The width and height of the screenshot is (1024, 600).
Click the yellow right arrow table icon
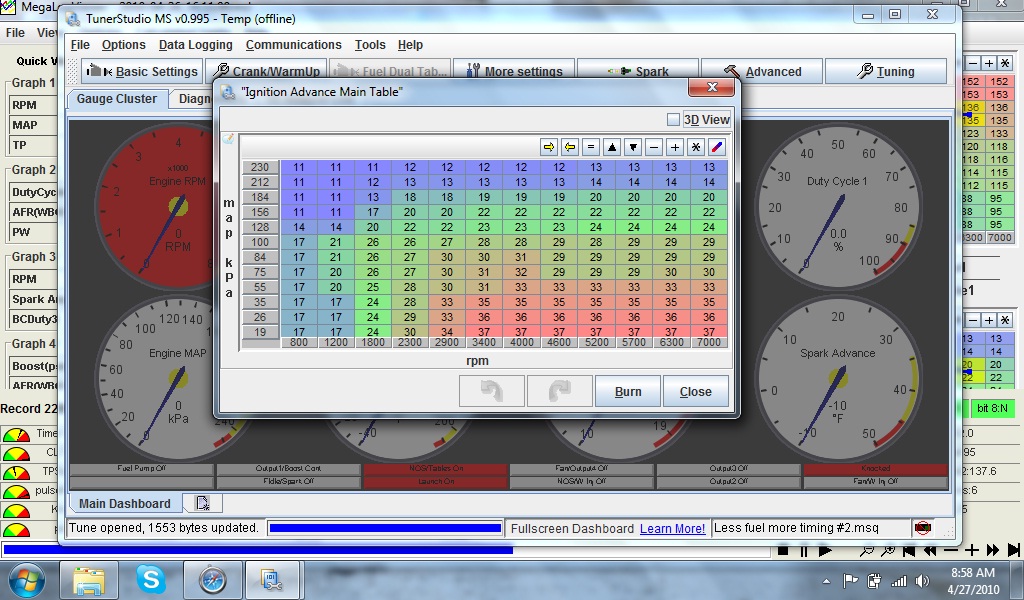549,147
